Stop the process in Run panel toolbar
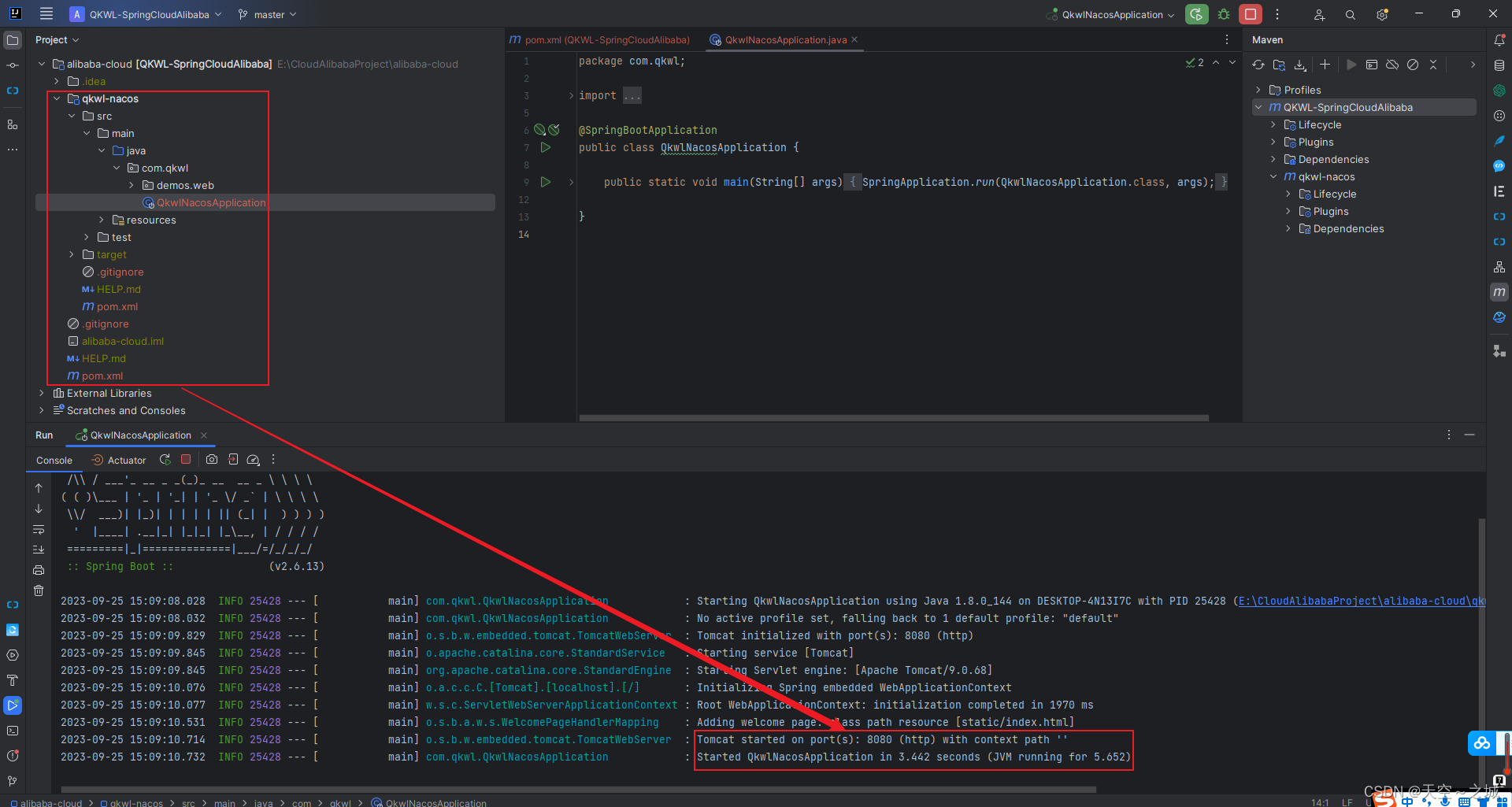The width and height of the screenshot is (1512, 807). pos(186,460)
